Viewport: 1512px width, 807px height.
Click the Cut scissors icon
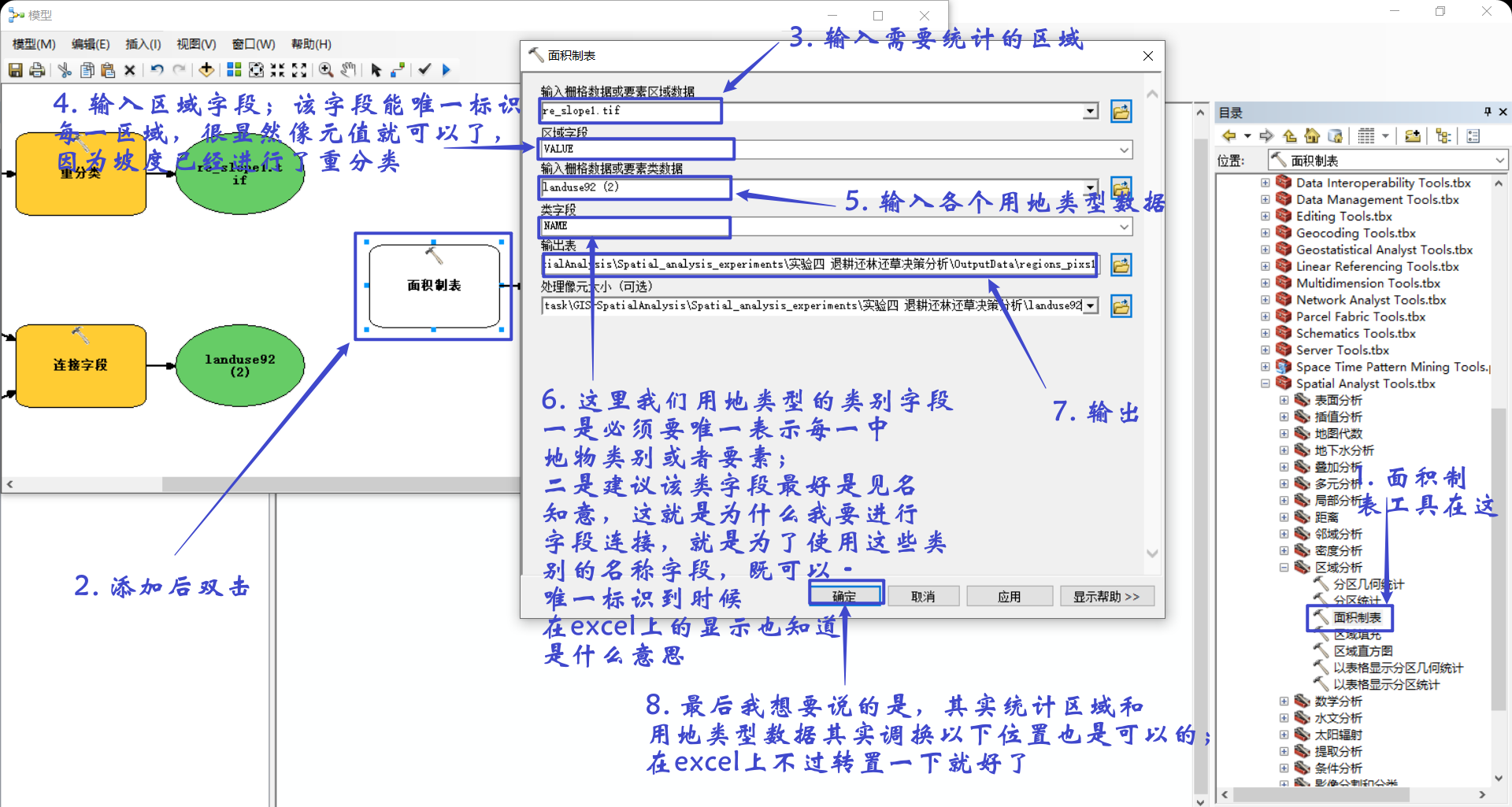(65, 70)
